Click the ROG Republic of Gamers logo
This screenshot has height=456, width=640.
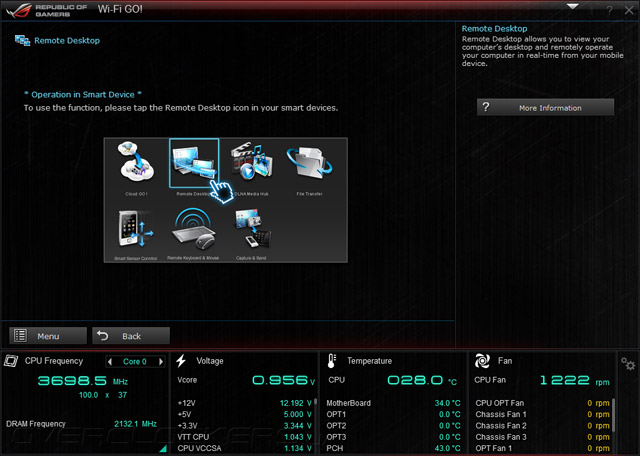(46, 10)
